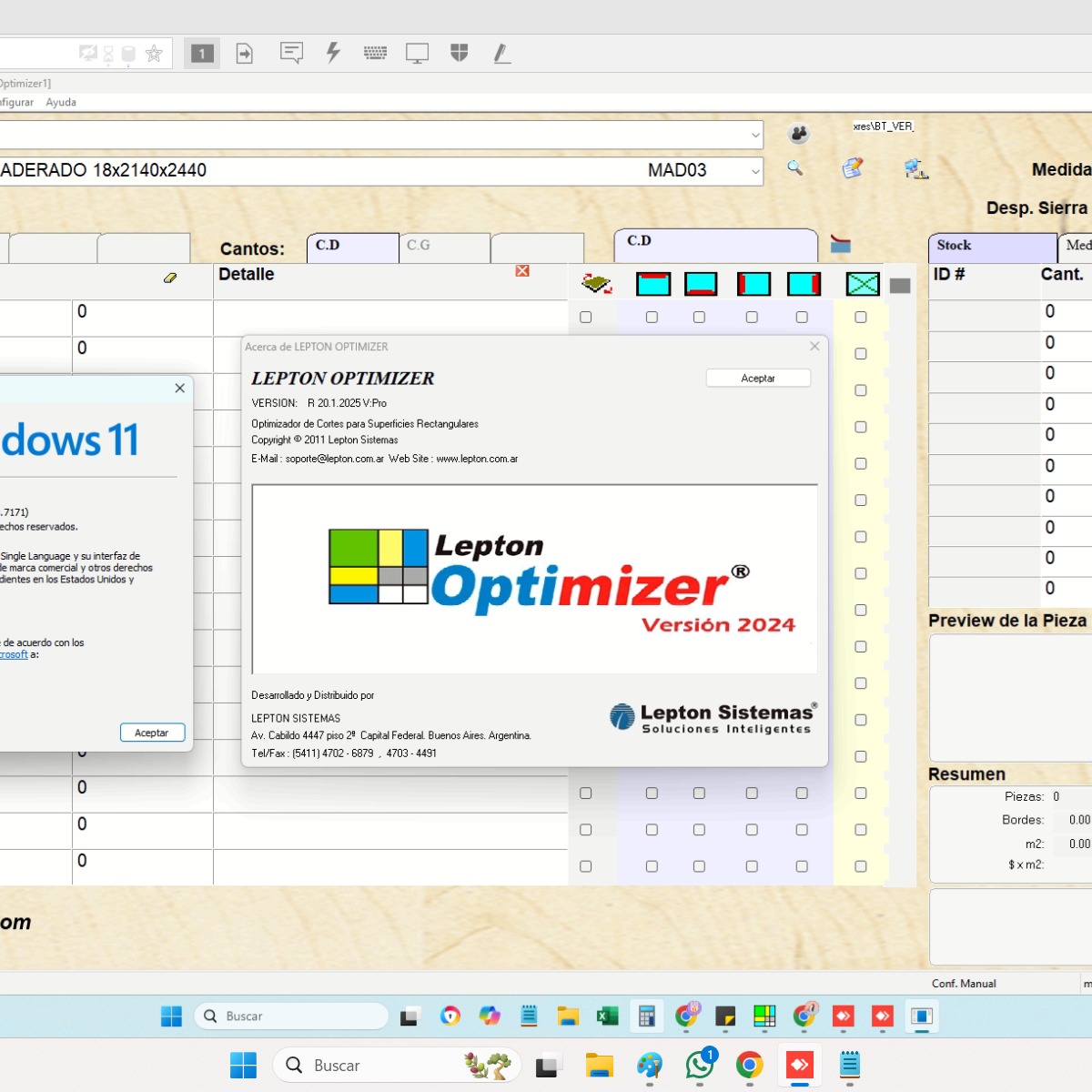Click the green crossed rectangle column icon

863,284
